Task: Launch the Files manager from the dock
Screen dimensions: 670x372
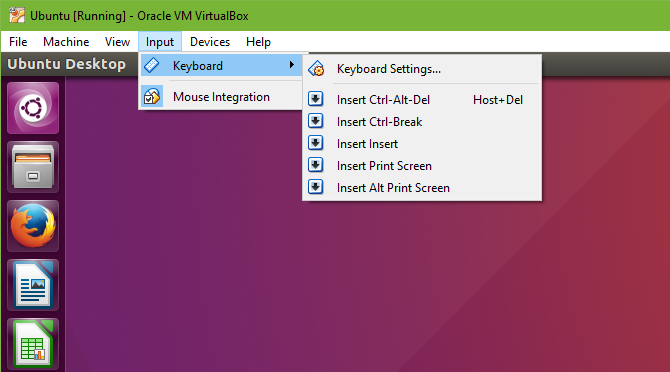Action: [x=33, y=167]
